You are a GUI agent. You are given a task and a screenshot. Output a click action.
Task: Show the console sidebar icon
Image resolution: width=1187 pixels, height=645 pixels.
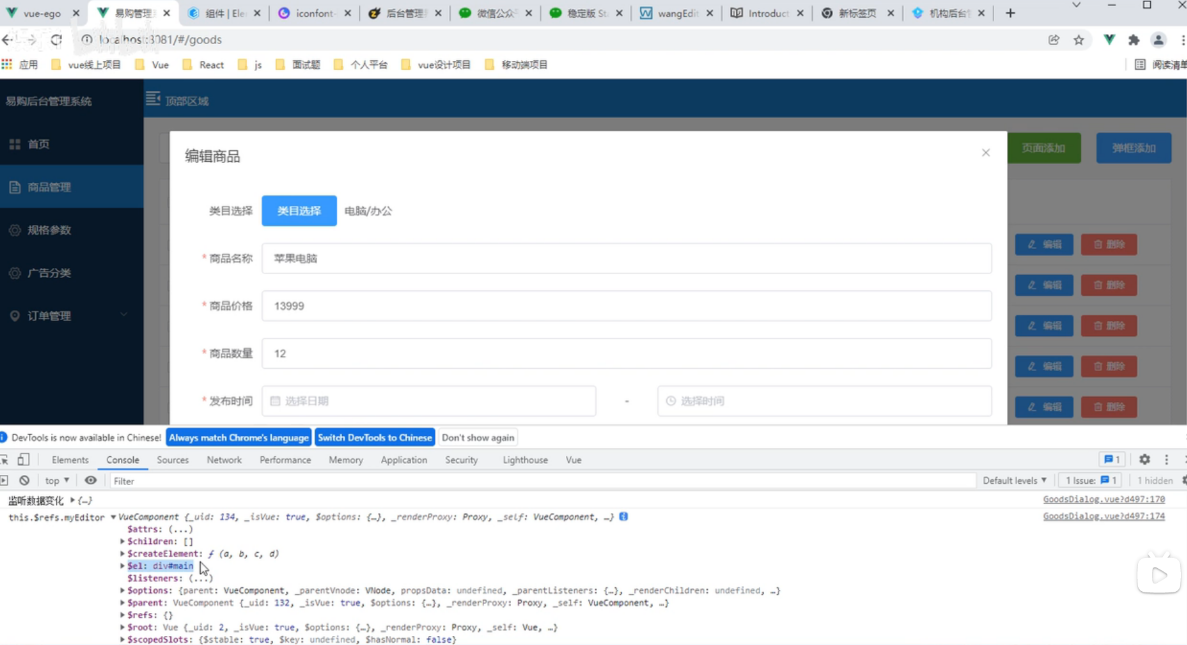point(5,480)
